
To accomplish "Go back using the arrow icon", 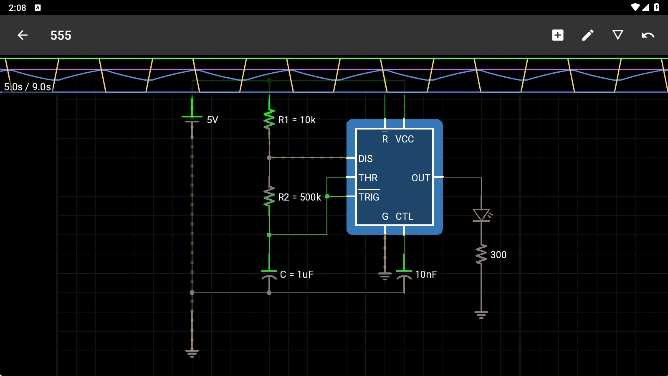I will coord(23,35).
